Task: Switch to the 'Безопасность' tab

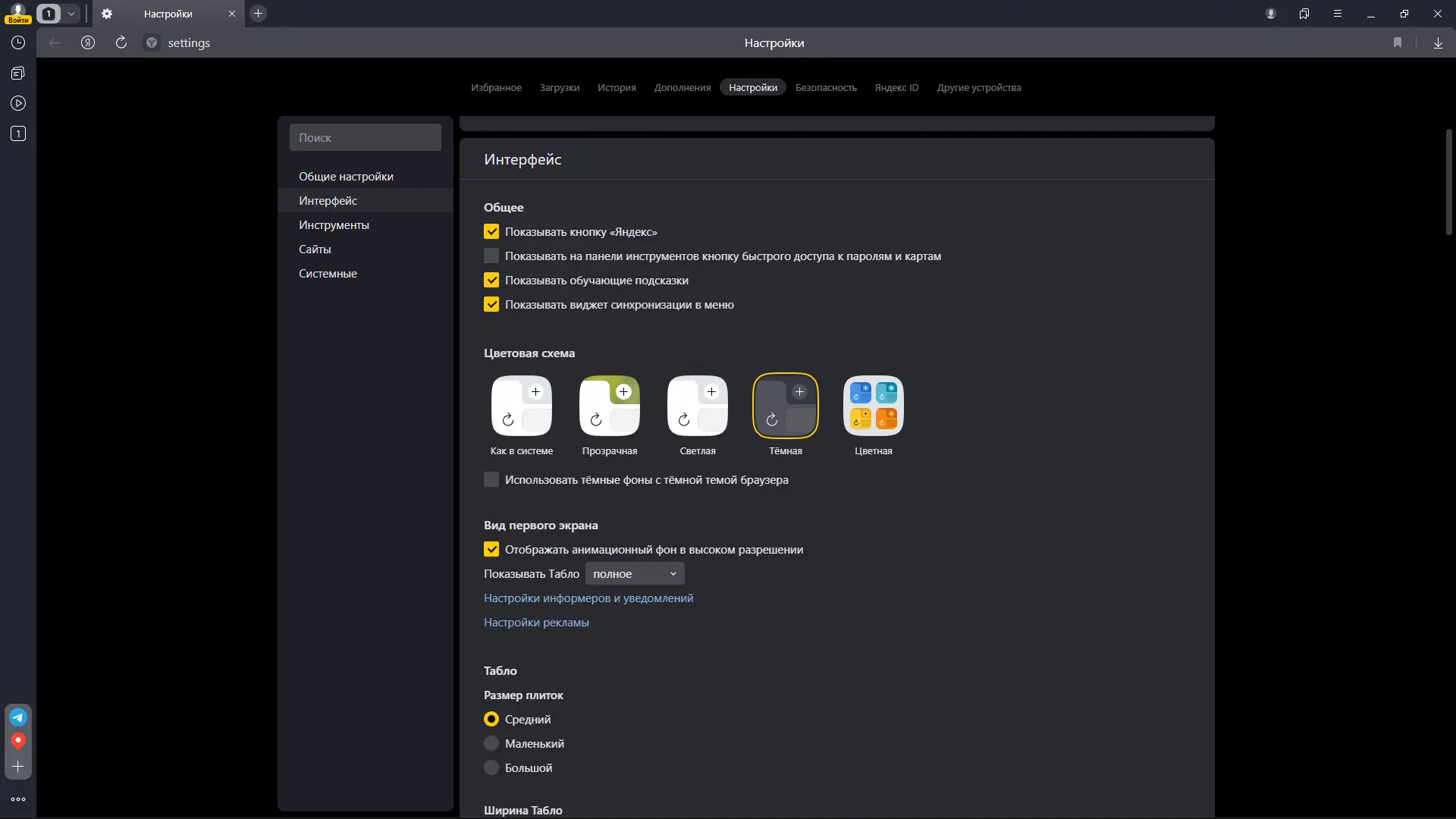Action: point(826,88)
